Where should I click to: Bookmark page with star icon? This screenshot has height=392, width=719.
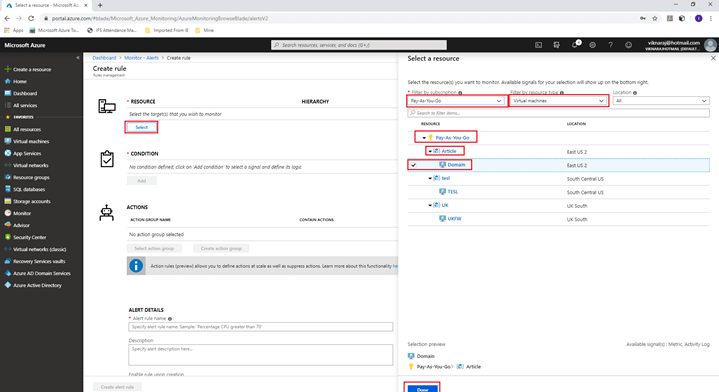[x=655, y=18]
